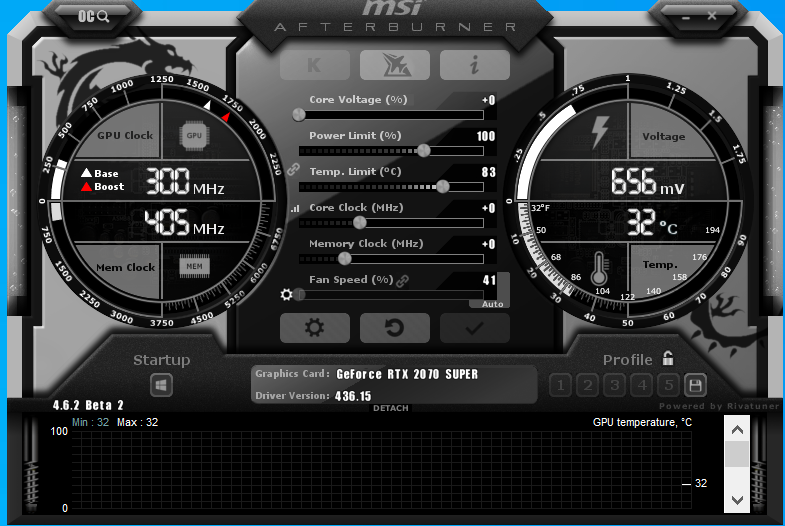Toggle the power and temp limit link icon

click(x=293, y=170)
